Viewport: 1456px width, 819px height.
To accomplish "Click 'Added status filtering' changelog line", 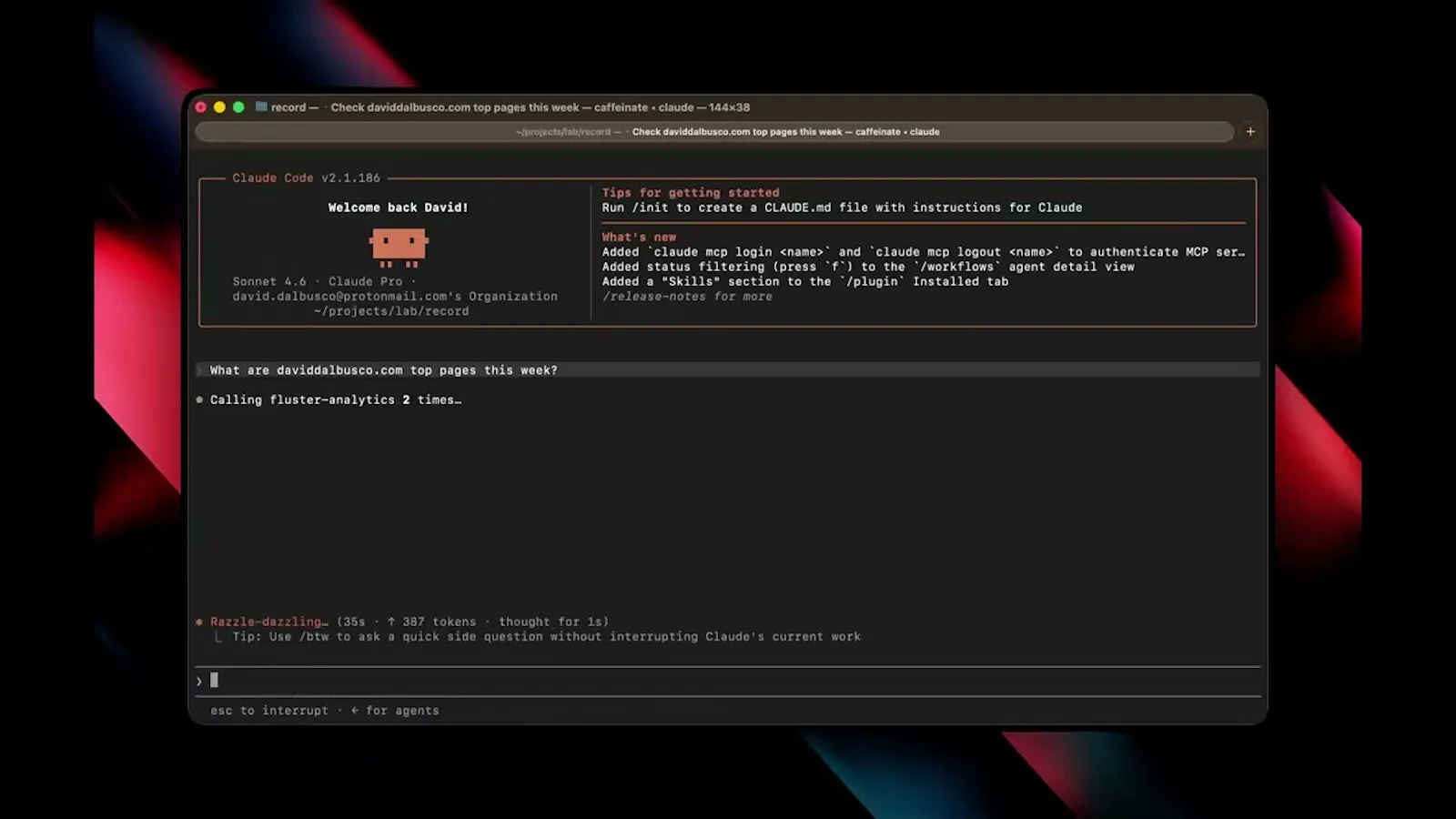I will (x=868, y=267).
